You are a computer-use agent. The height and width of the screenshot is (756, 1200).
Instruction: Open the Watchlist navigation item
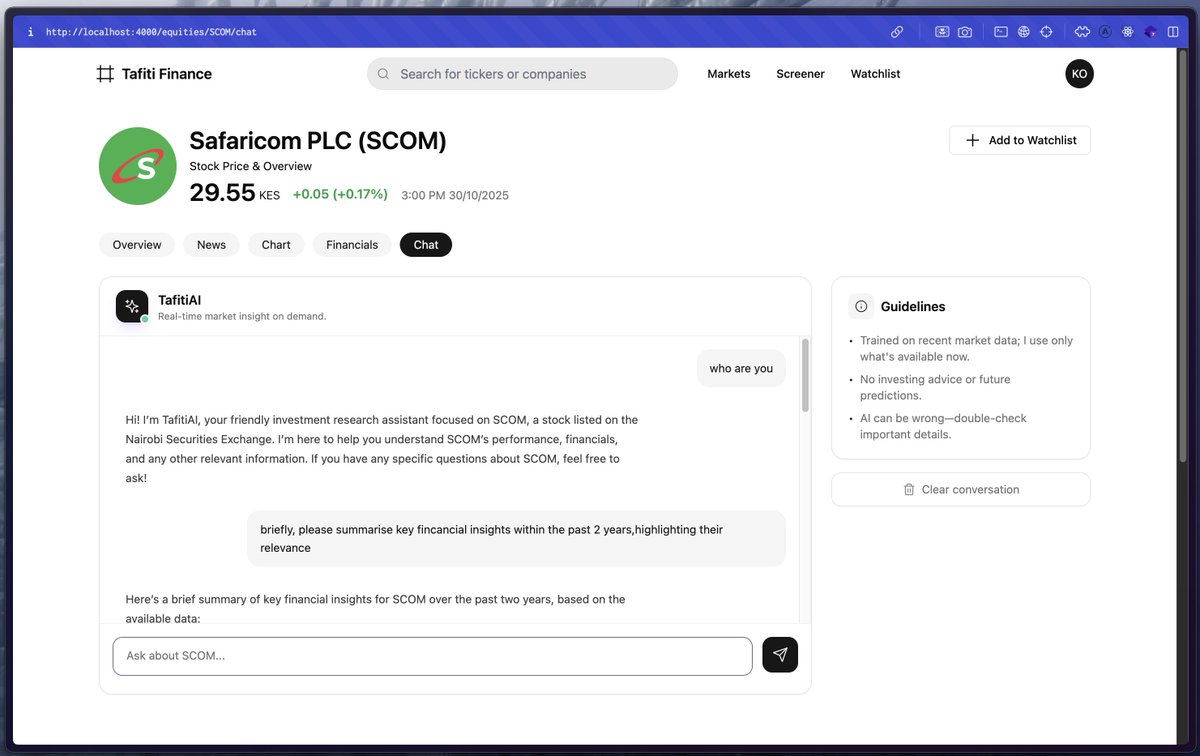pos(876,74)
